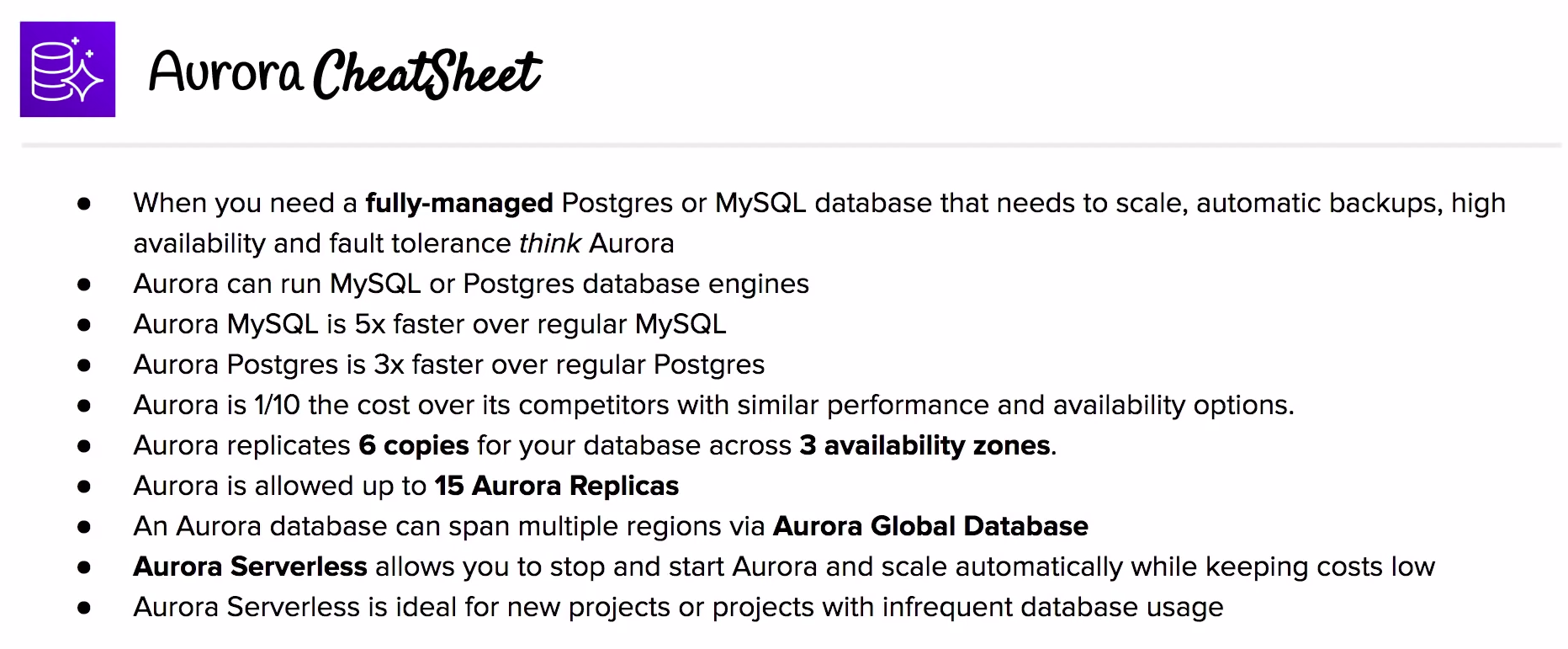Click the italic word 'think'

click(x=550, y=243)
